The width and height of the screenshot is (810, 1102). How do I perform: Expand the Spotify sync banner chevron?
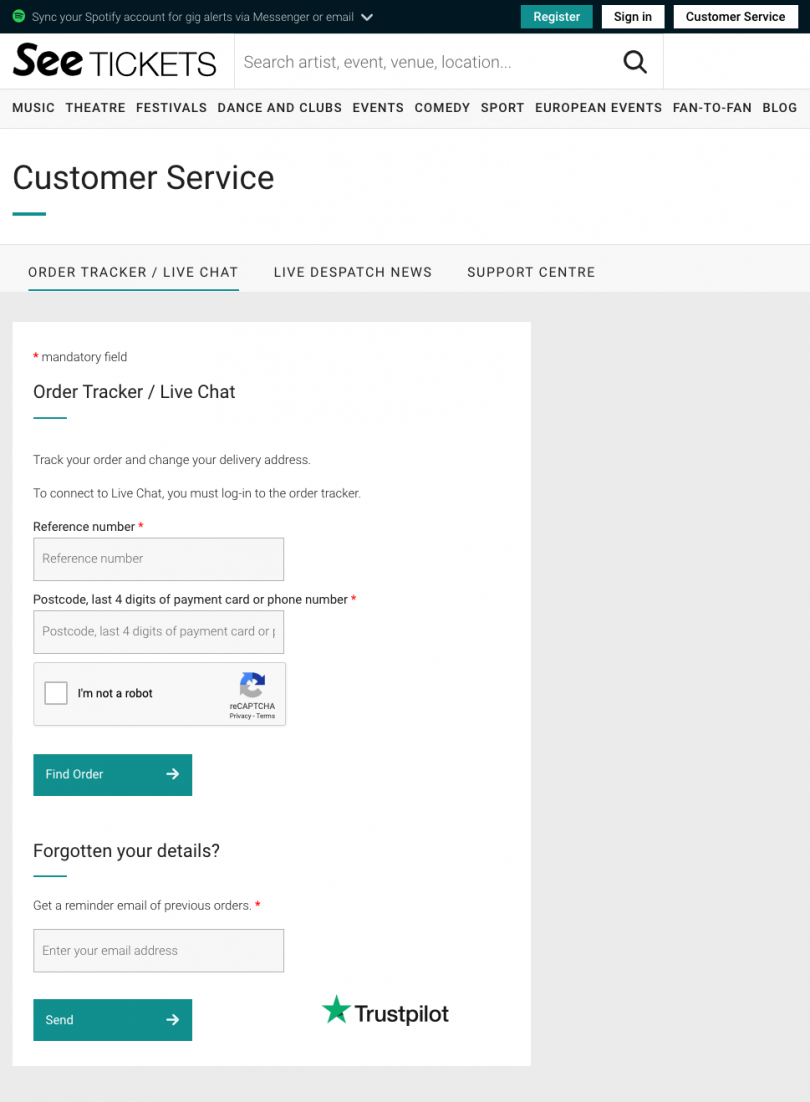tap(367, 17)
